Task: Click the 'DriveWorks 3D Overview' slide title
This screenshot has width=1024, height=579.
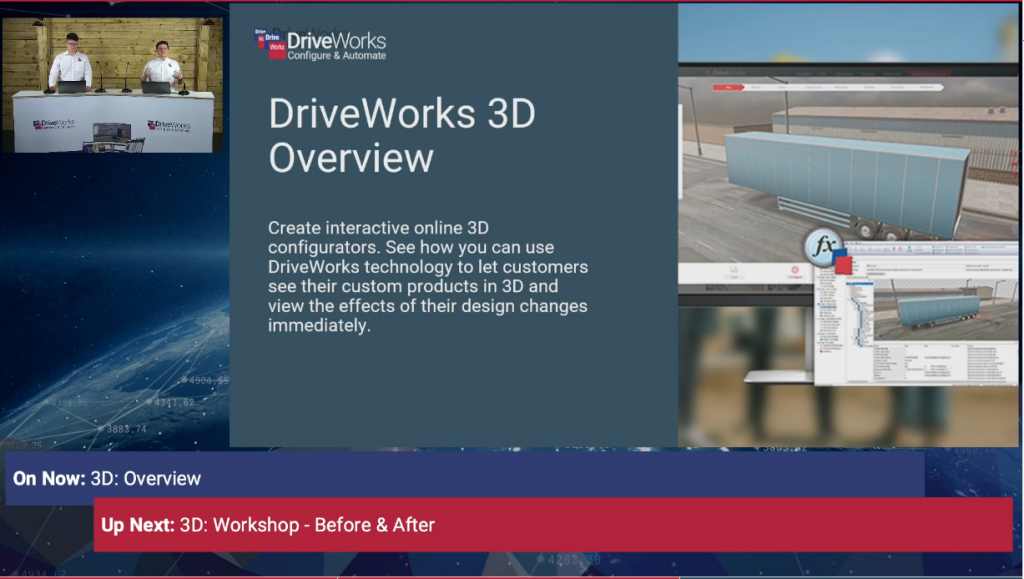Action: [x=402, y=135]
